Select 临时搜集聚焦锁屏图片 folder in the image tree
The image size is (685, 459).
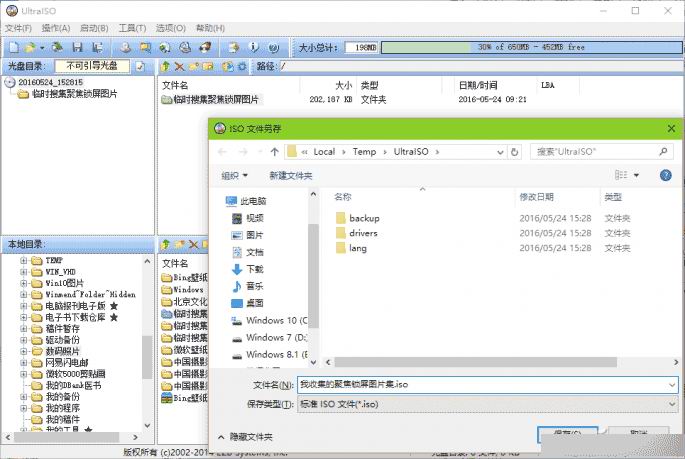(74, 93)
